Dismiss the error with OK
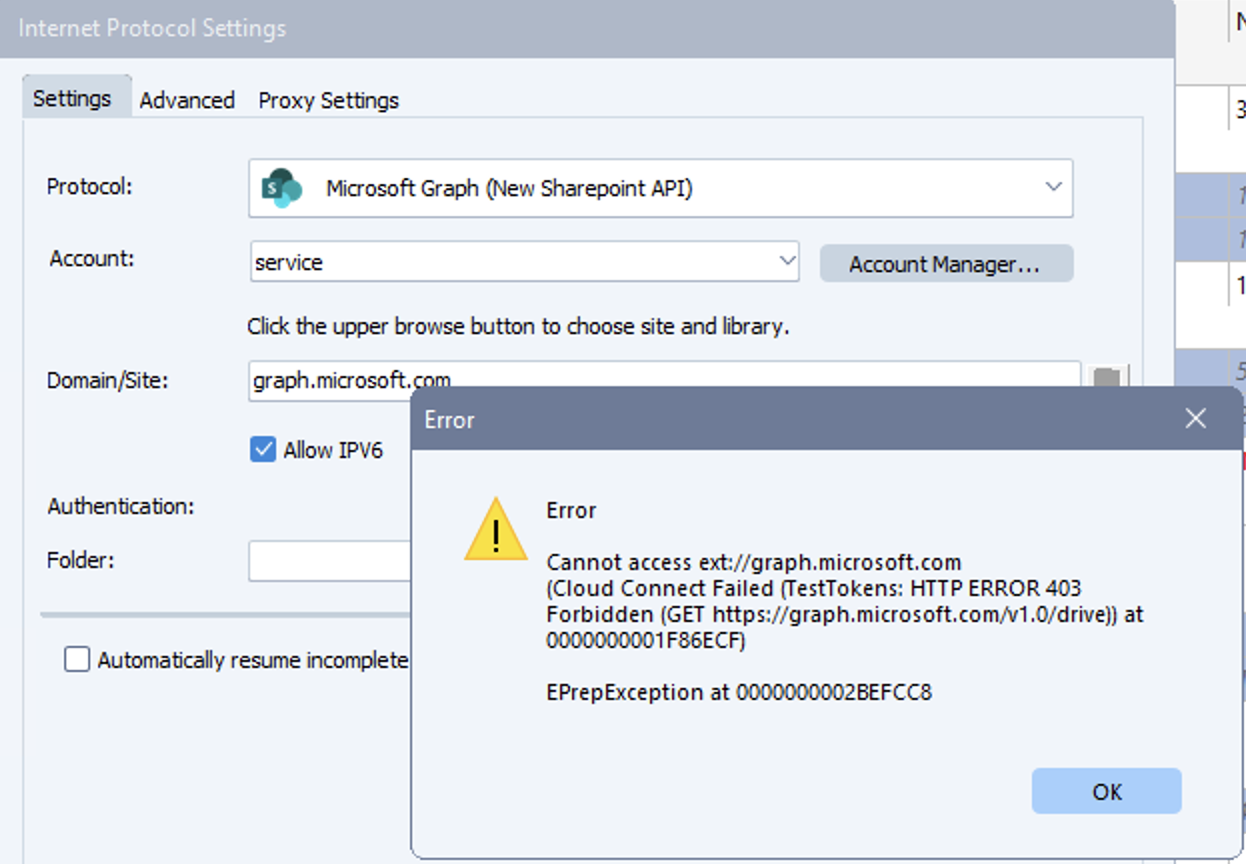This screenshot has width=1246, height=864. [x=1107, y=792]
